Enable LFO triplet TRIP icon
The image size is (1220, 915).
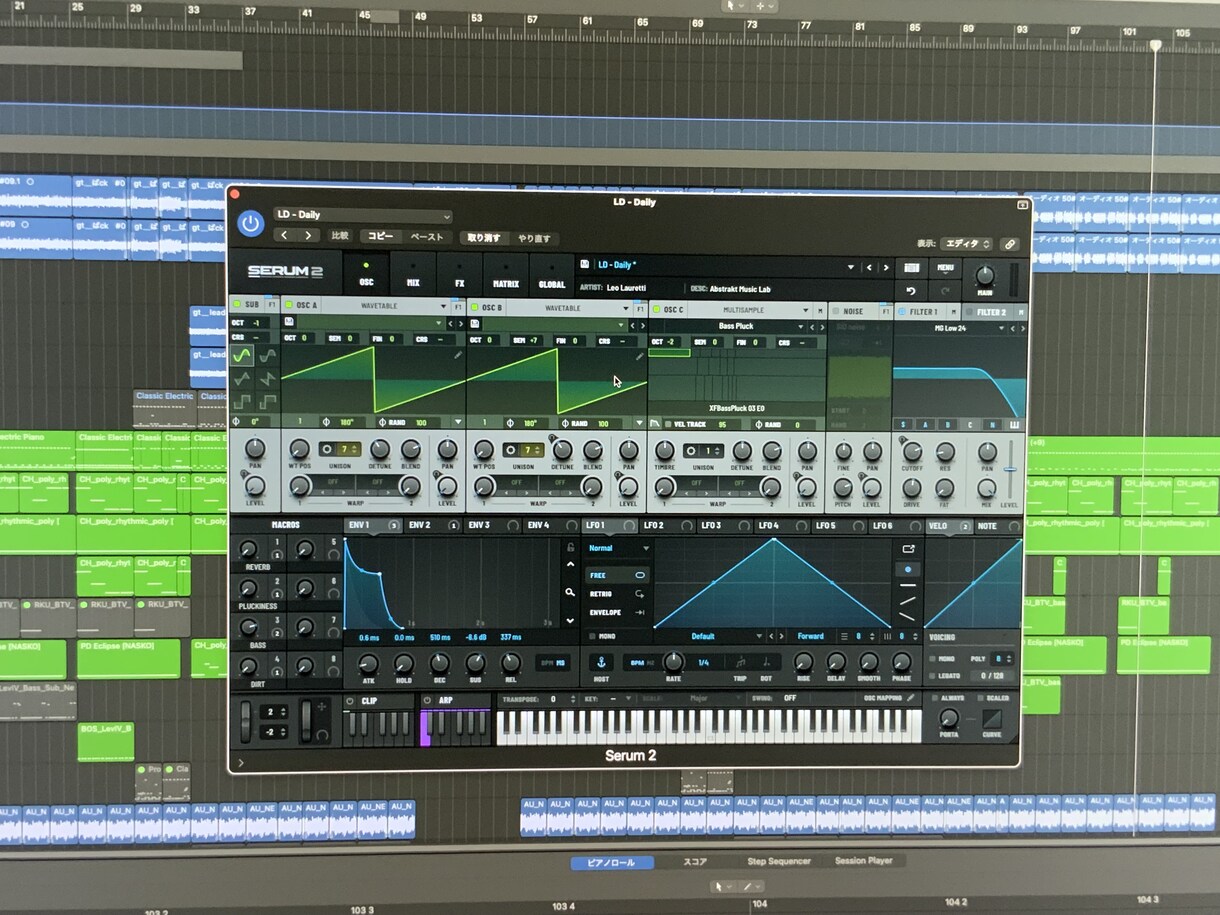740,662
